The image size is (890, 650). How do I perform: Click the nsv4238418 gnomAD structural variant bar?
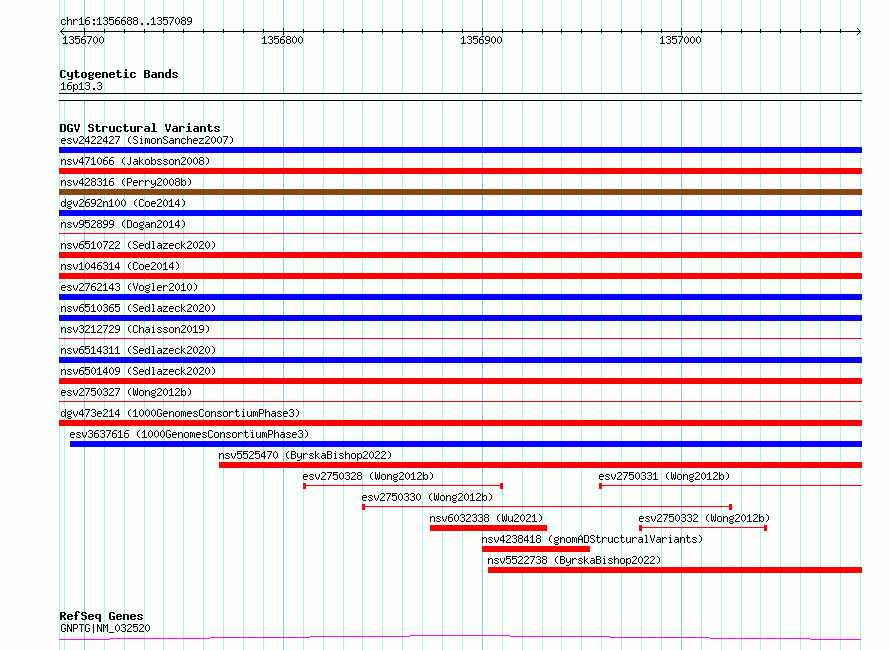click(x=535, y=549)
